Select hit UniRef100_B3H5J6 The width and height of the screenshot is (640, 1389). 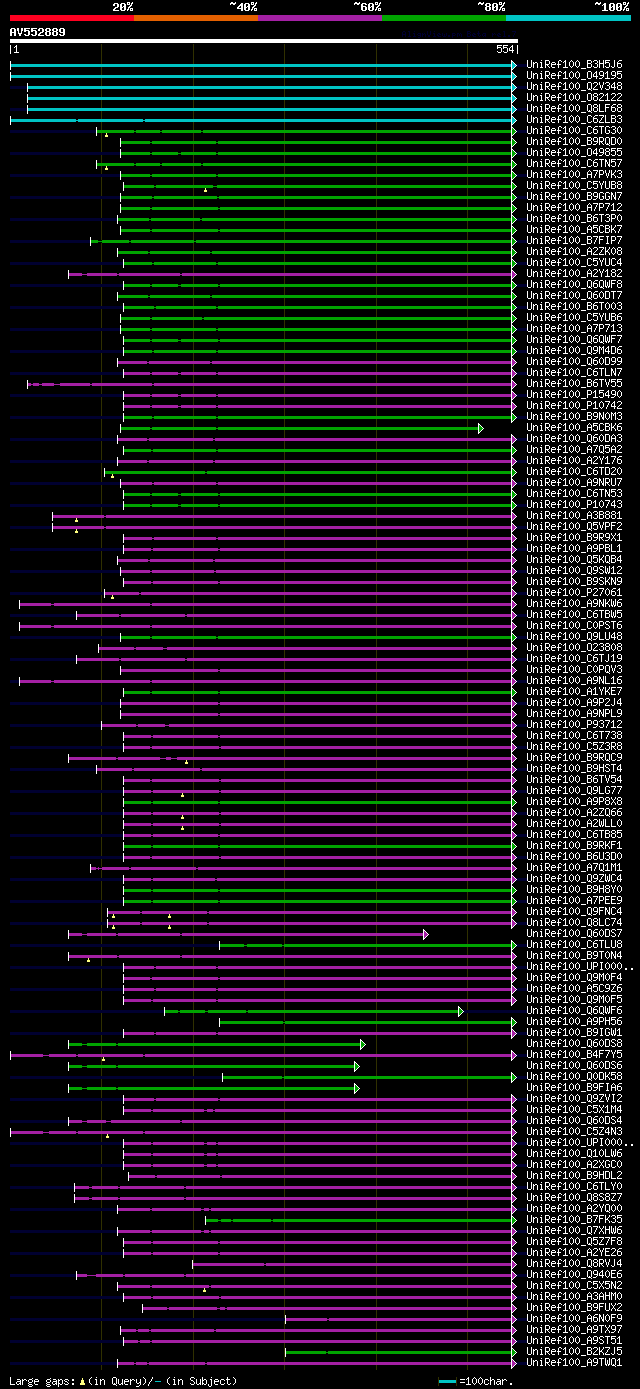click(574, 65)
